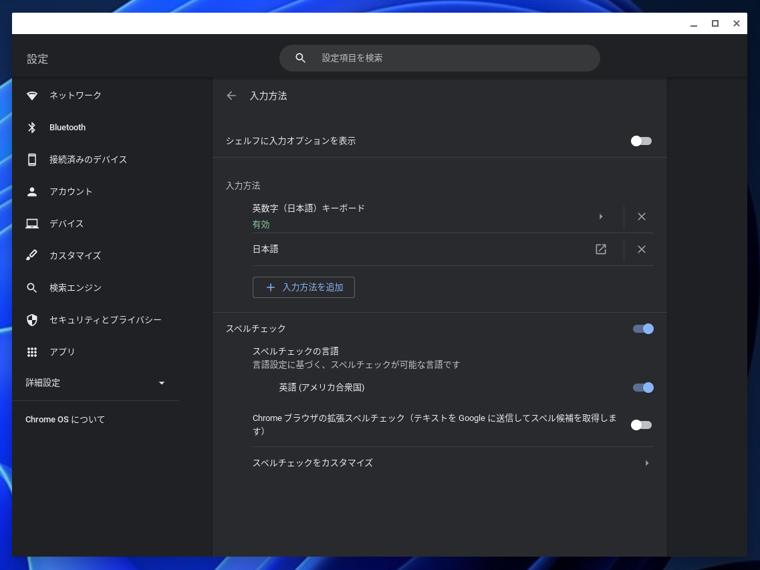Remove 英数字（日本語）キーボード input method
Screen dimensions: 760x570
pos(641,217)
